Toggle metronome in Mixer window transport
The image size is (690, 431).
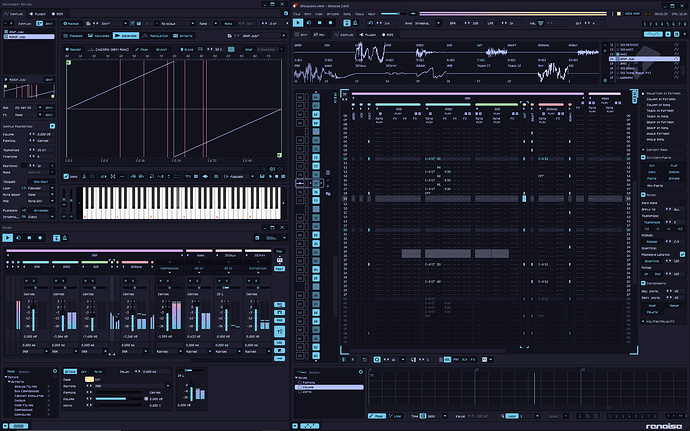point(65,238)
